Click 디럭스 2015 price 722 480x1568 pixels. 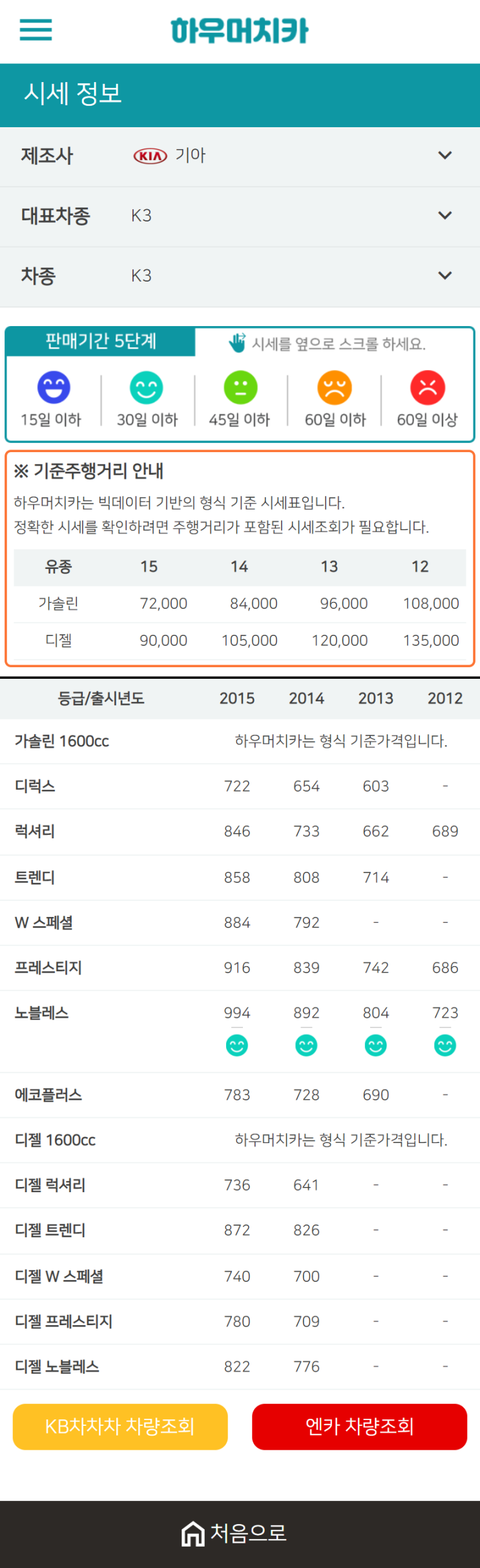click(x=237, y=787)
